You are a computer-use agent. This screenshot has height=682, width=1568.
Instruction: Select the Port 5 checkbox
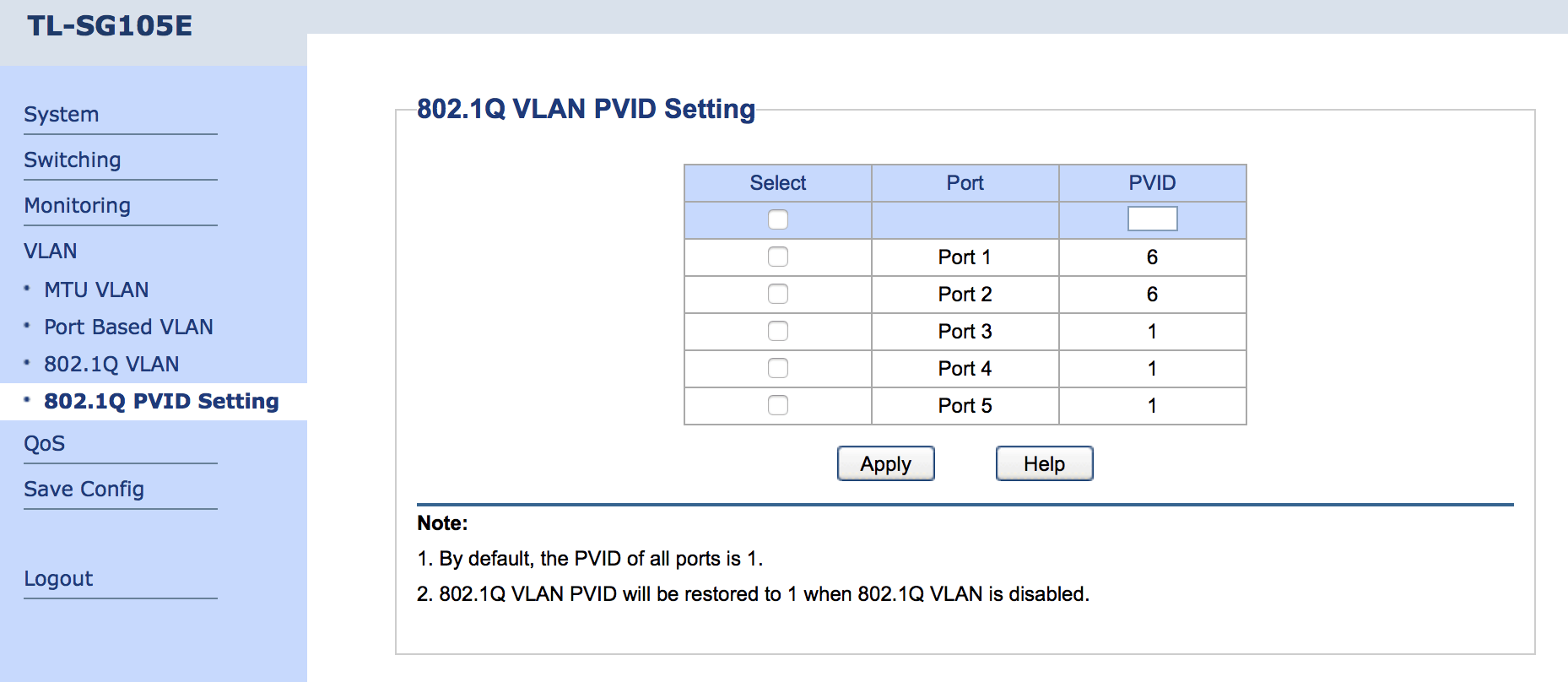click(777, 405)
